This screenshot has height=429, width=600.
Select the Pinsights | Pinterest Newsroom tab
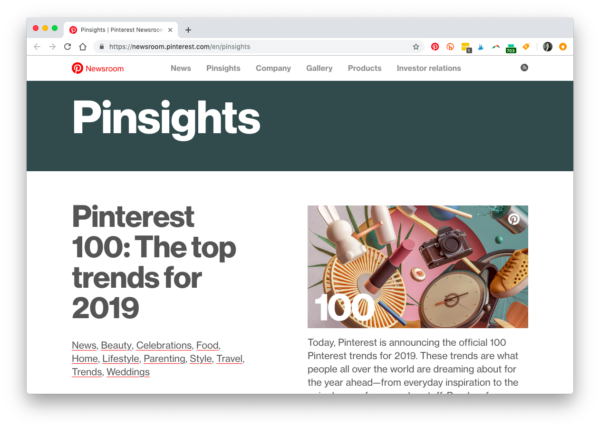121,30
